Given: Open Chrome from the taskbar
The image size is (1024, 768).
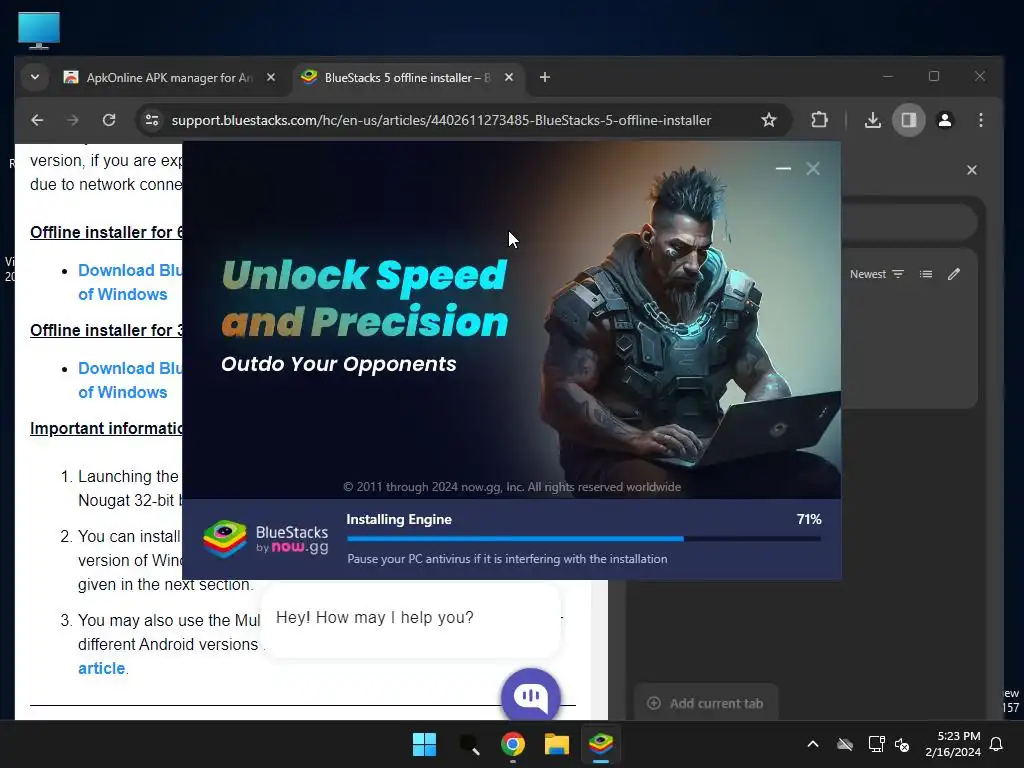Looking at the screenshot, I should tap(513, 744).
